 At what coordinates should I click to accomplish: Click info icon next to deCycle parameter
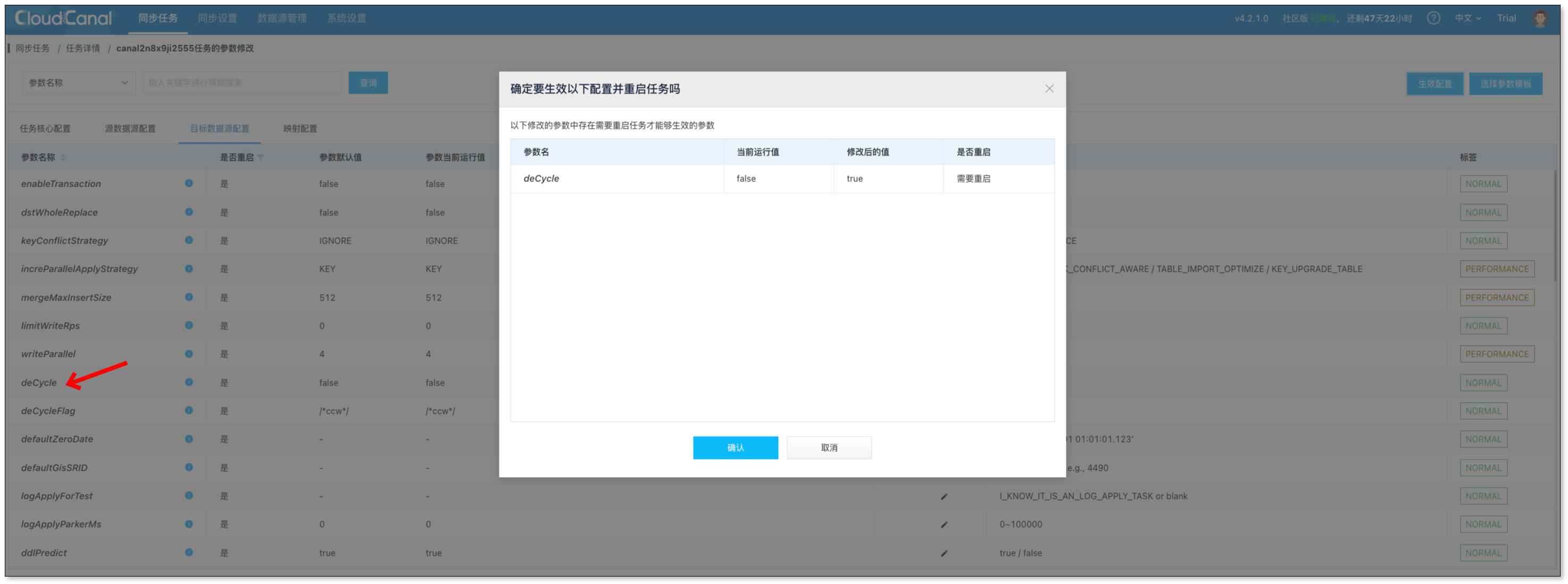(189, 382)
